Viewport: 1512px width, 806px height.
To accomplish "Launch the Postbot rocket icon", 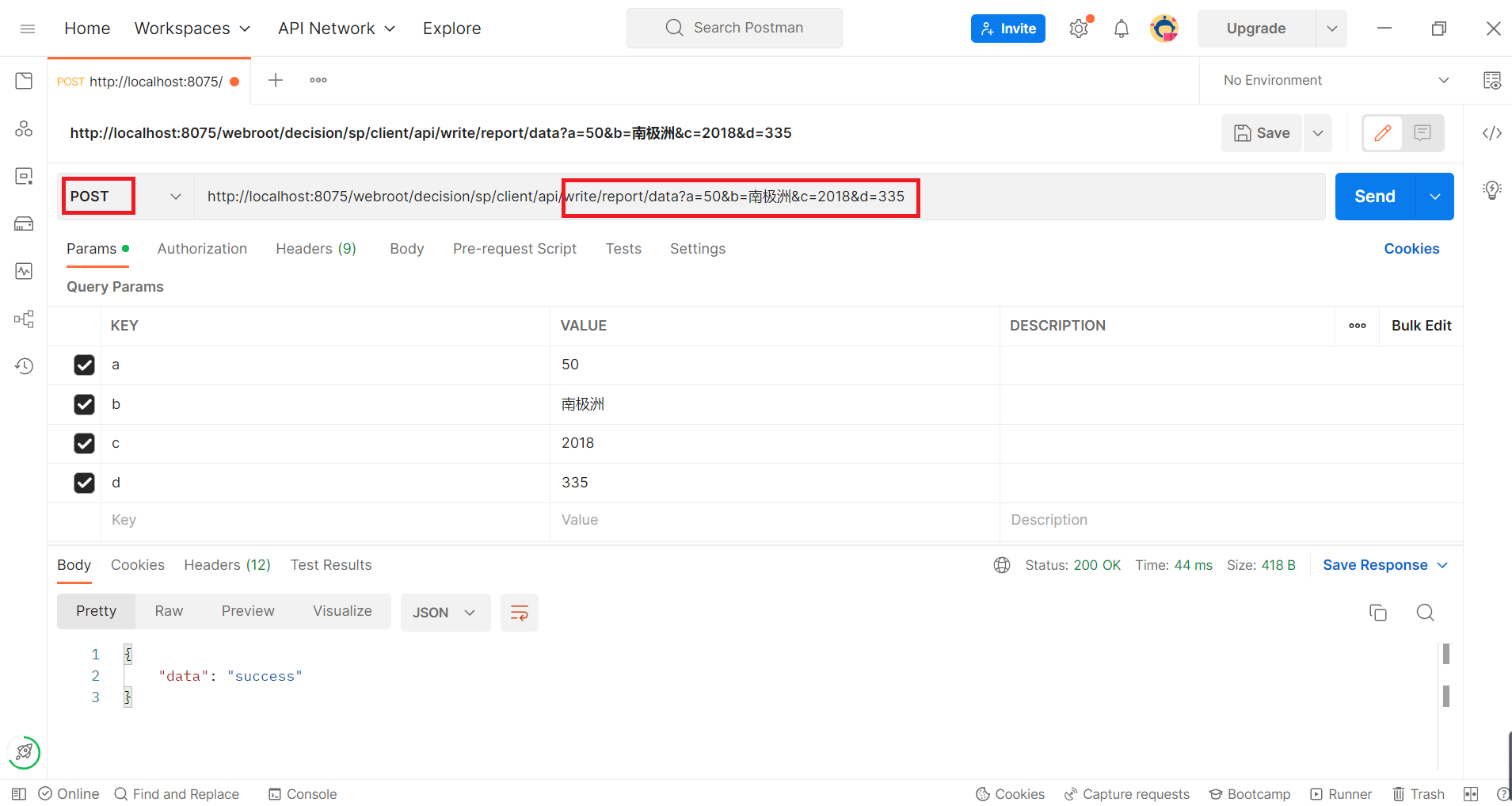I will pos(24,752).
